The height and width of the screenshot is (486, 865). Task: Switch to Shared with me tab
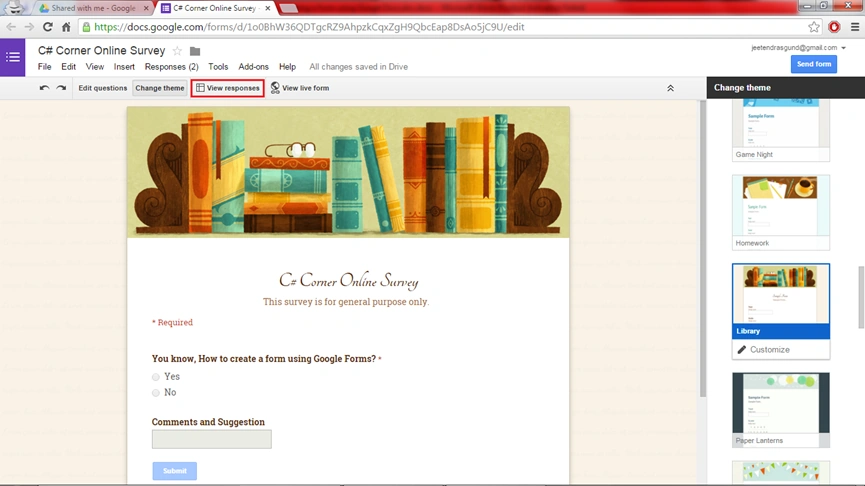[x=93, y=8]
